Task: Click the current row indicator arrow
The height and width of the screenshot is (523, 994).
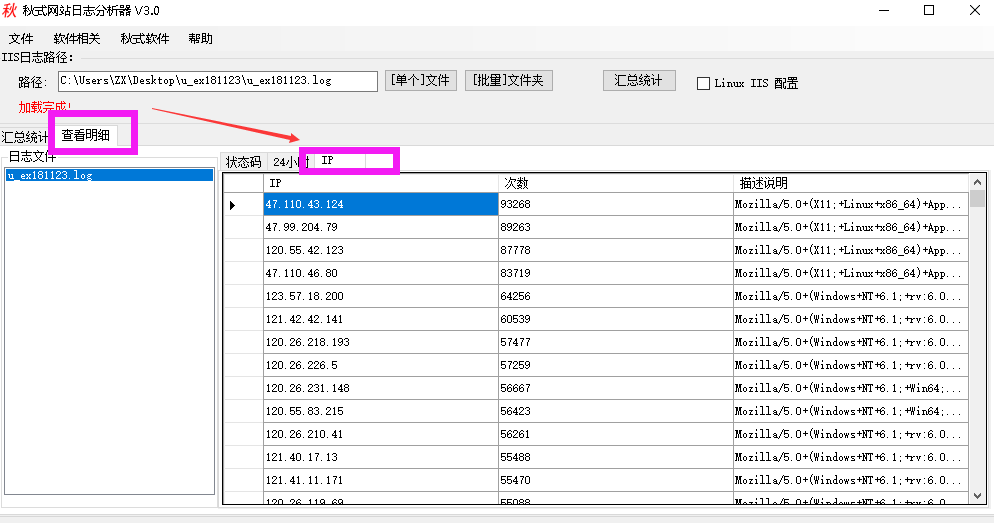Action: 233,205
